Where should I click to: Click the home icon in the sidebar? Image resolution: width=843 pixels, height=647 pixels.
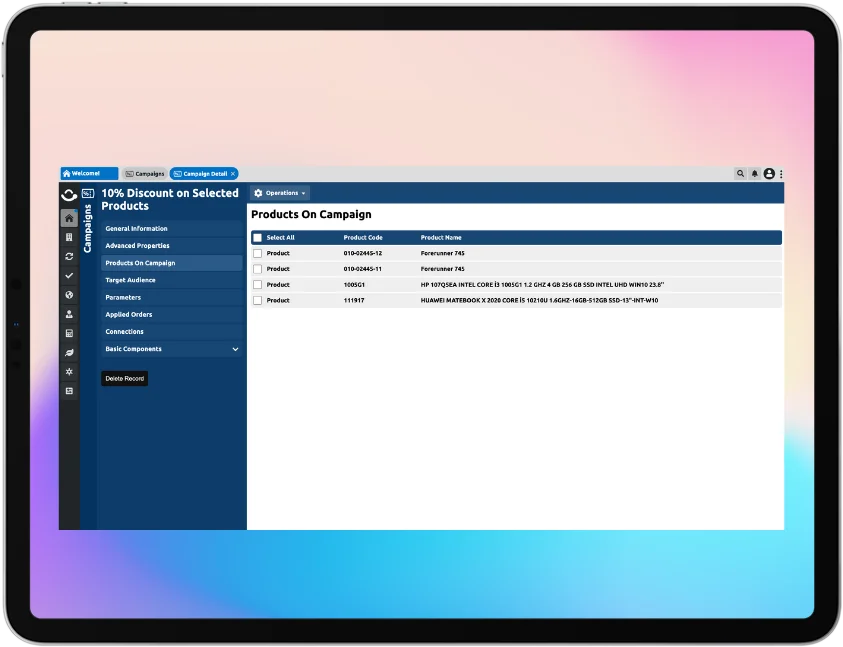[69, 218]
